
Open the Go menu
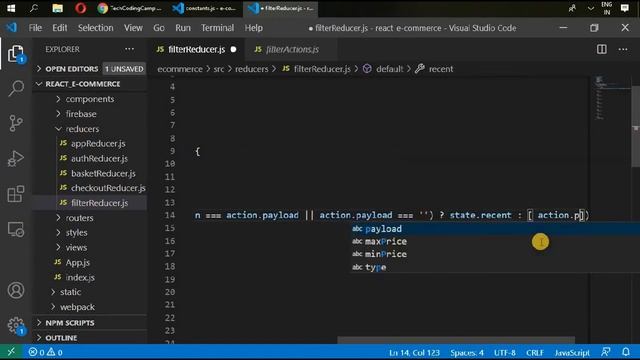pos(159,28)
